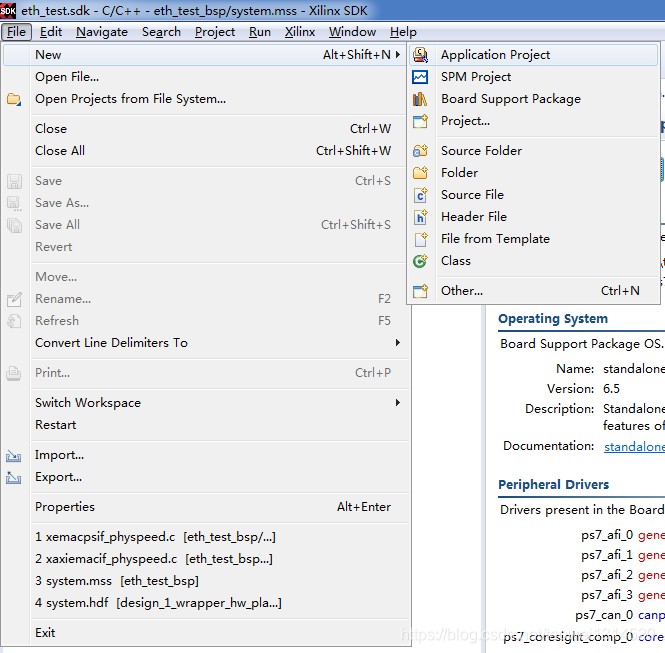Click the green Class icon
This screenshot has width=665, height=653.
pos(420,261)
